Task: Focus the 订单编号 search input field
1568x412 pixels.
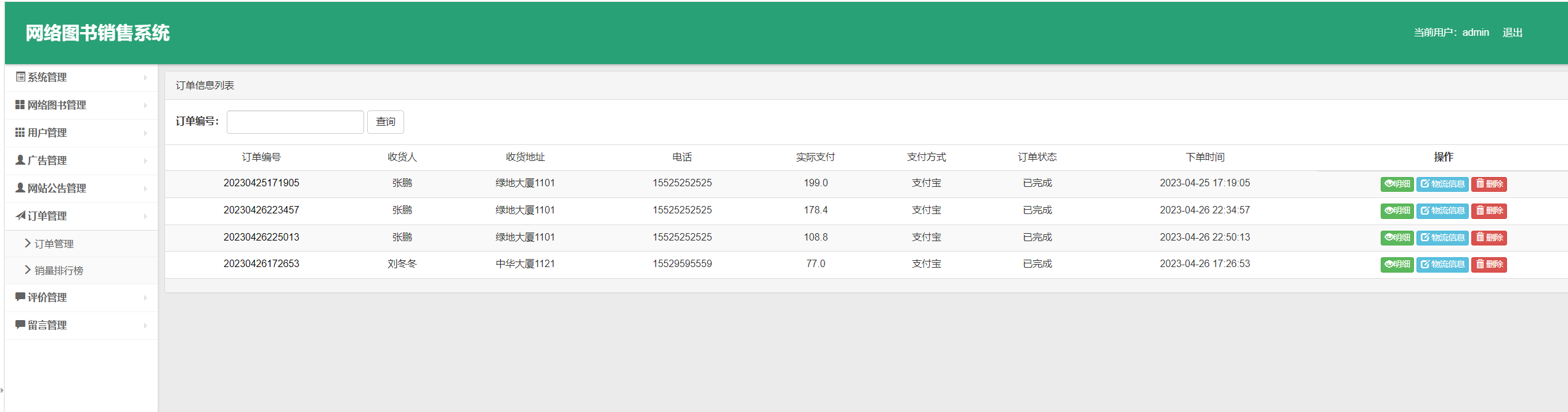Action: tap(295, 122)
